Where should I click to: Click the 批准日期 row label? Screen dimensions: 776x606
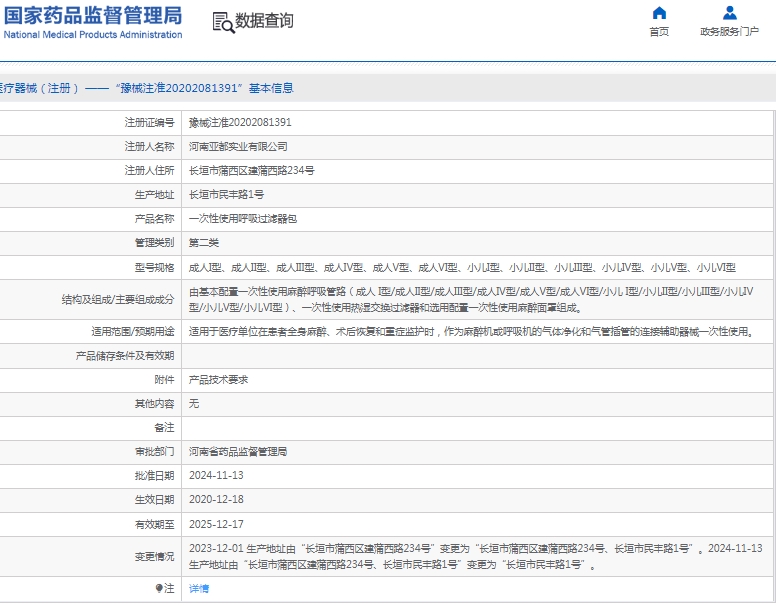click(154, 475)
